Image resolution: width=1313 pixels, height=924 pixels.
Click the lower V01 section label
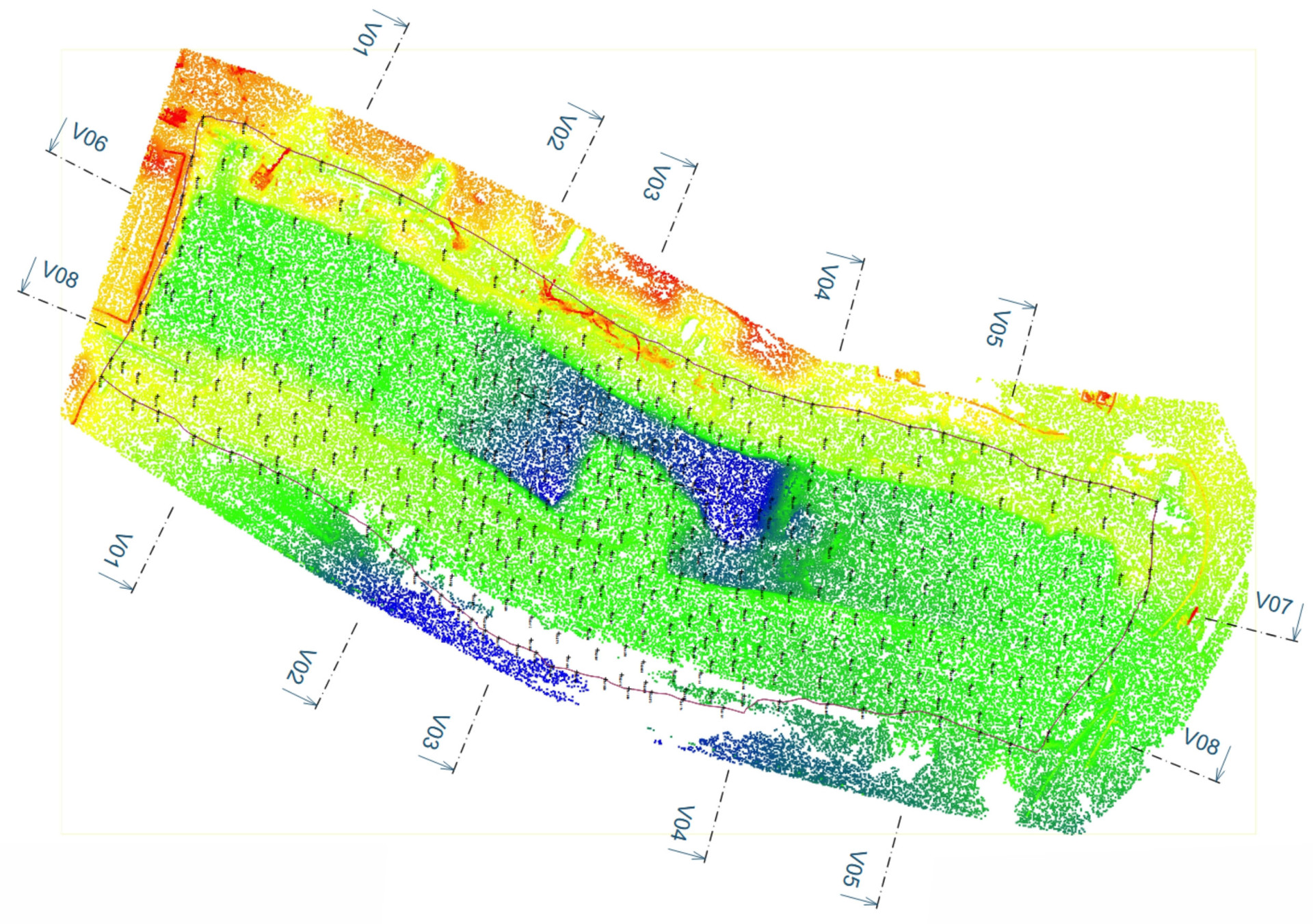click(x=118, y=550)
